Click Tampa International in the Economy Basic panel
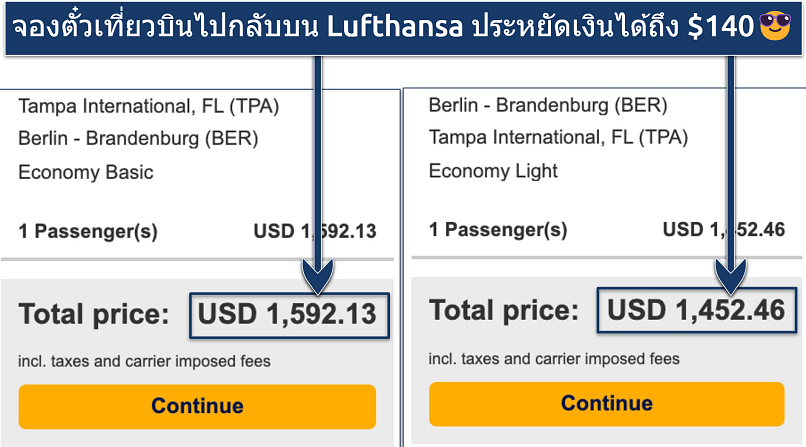 148,106
